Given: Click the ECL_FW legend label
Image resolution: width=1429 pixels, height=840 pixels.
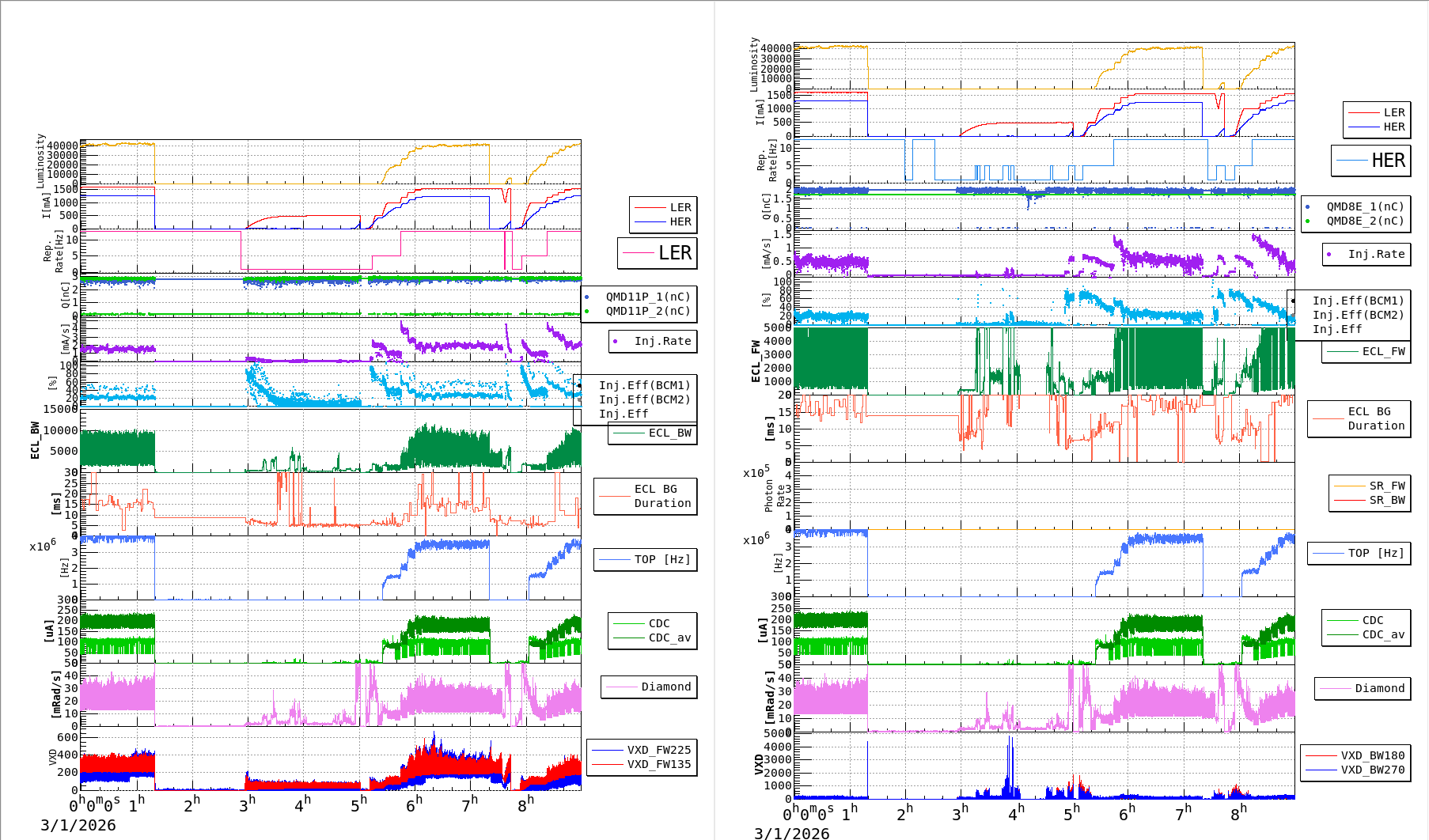Looking at the screenshot, I should click(x=1383, y=351).
